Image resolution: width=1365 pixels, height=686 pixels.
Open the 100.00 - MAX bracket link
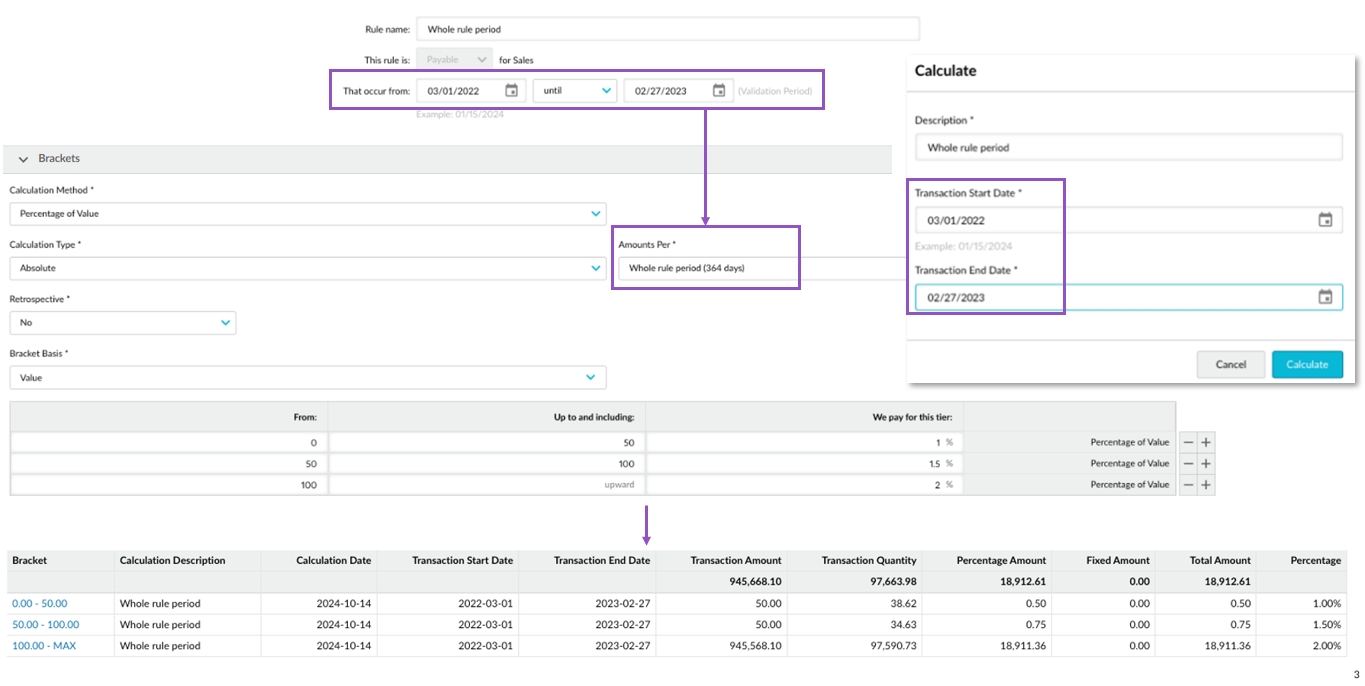point(44,646)
